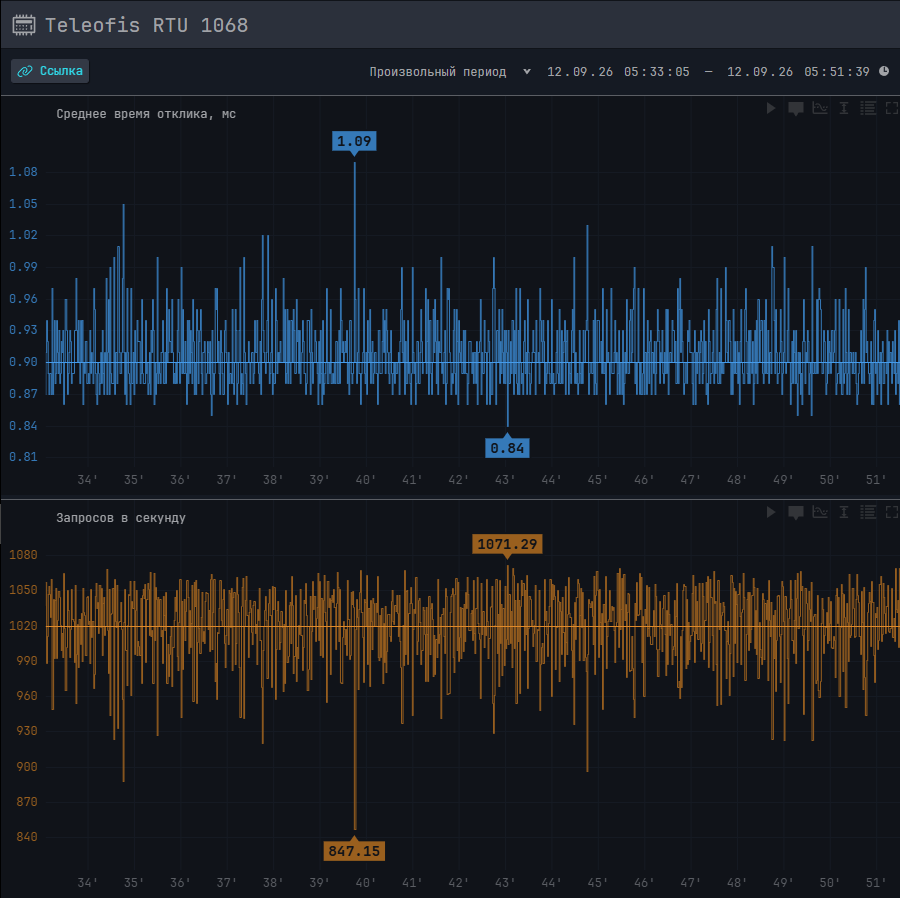Image resolution: width=900 pixels, height=898 pixels.
Task: Click legend list icon in response time chart
Action: click(x=868, y=108)
